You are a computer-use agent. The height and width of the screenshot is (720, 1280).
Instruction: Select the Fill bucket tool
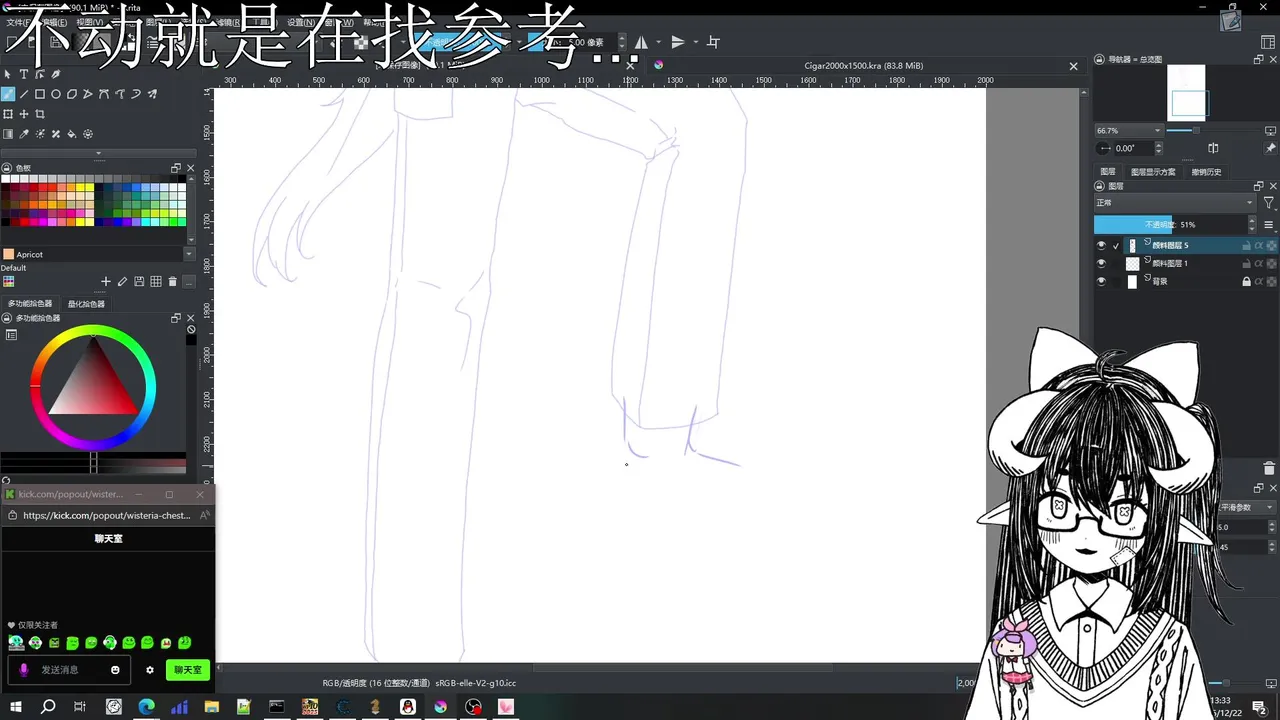[x=72, y=134]
